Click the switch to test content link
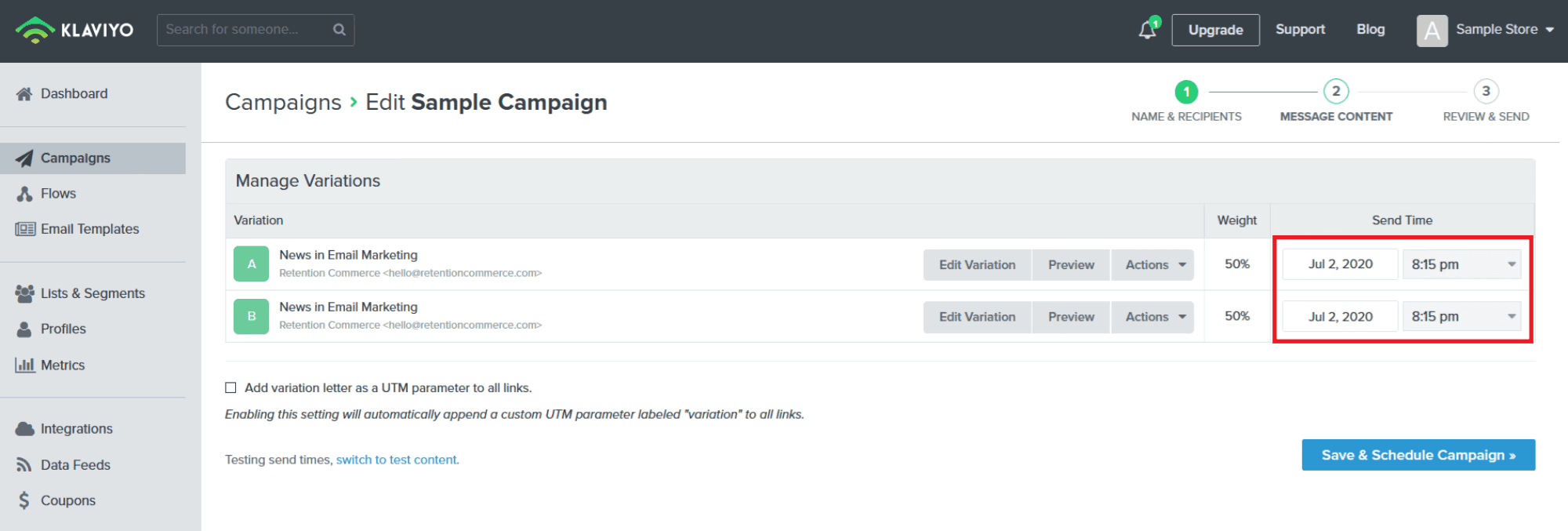 pos(397,460)
